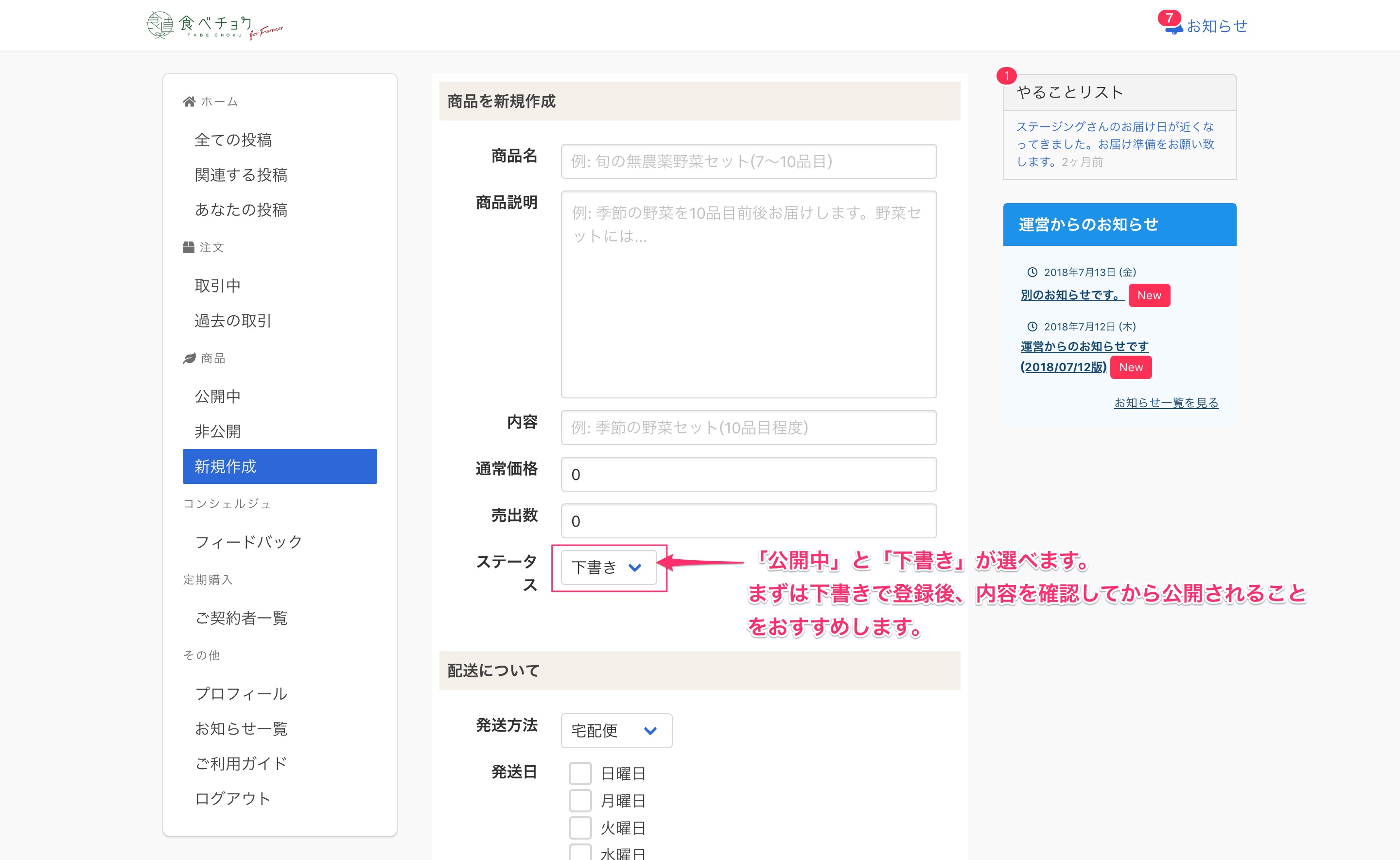
Task: Focus the 商品説明 text area
Action: (749, 294)
